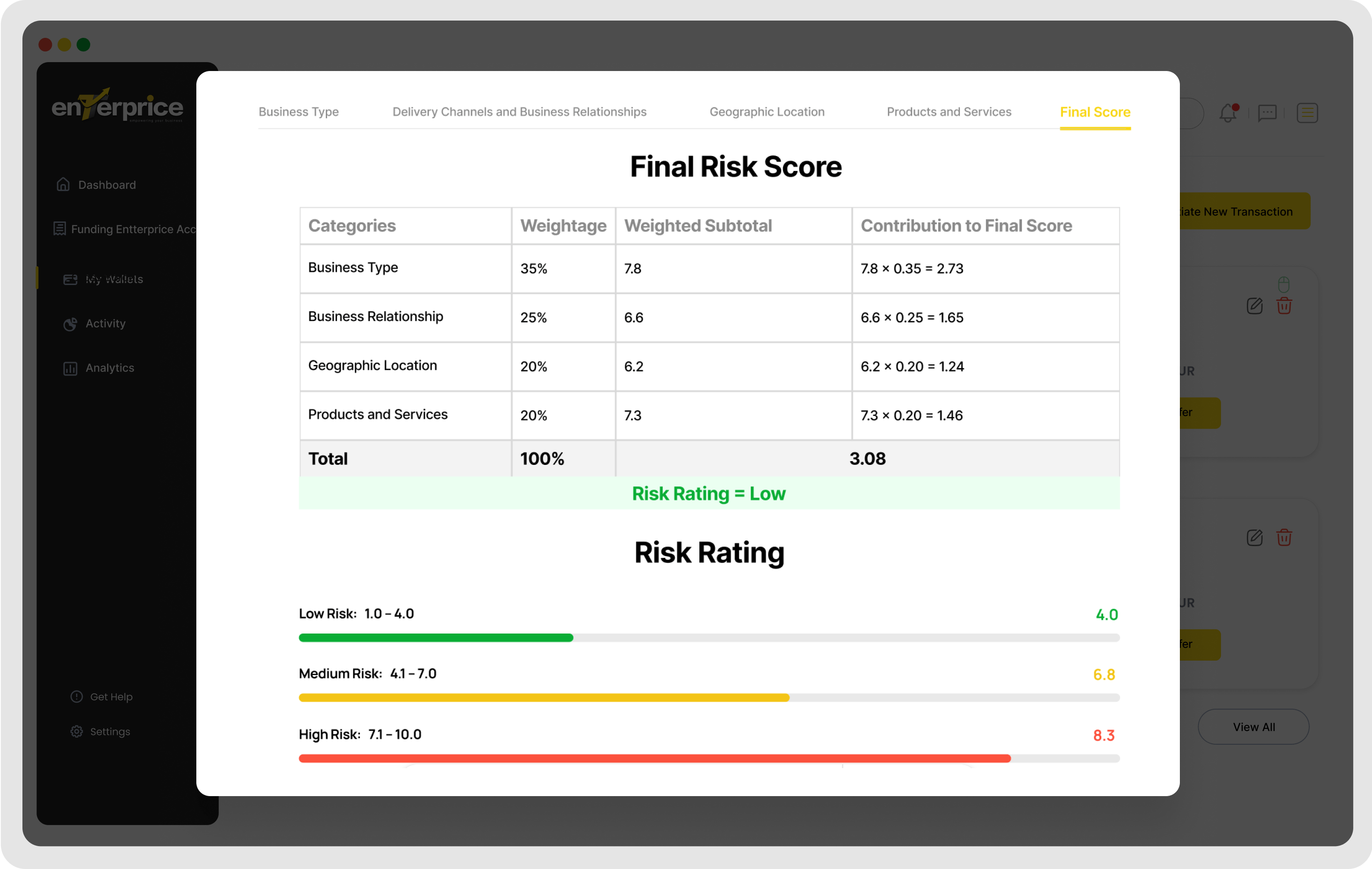
Task: Go to Activity in the sidebar
Action: tap(105, 323)
